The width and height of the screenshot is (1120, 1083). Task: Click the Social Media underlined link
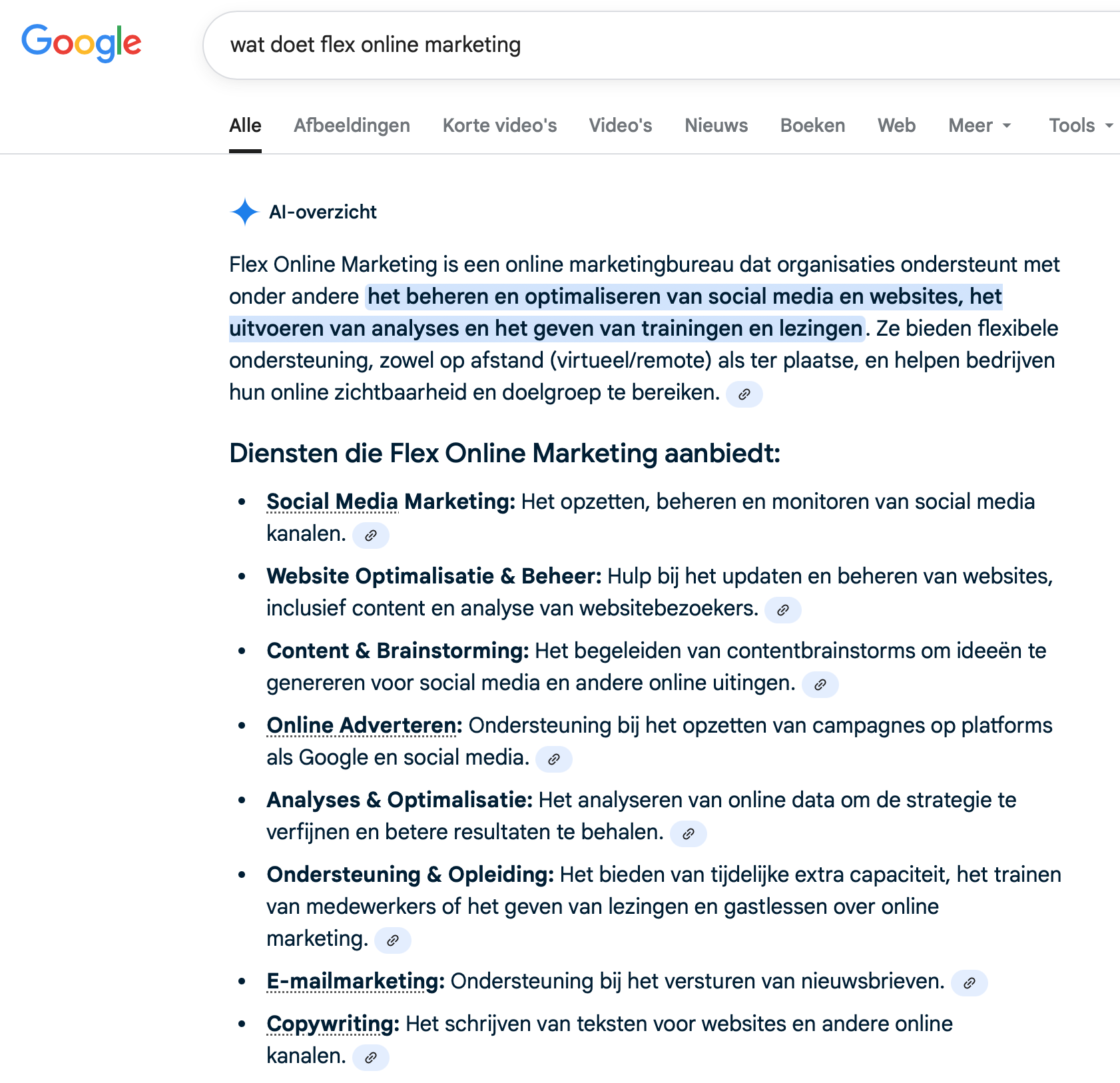(332, 502)
